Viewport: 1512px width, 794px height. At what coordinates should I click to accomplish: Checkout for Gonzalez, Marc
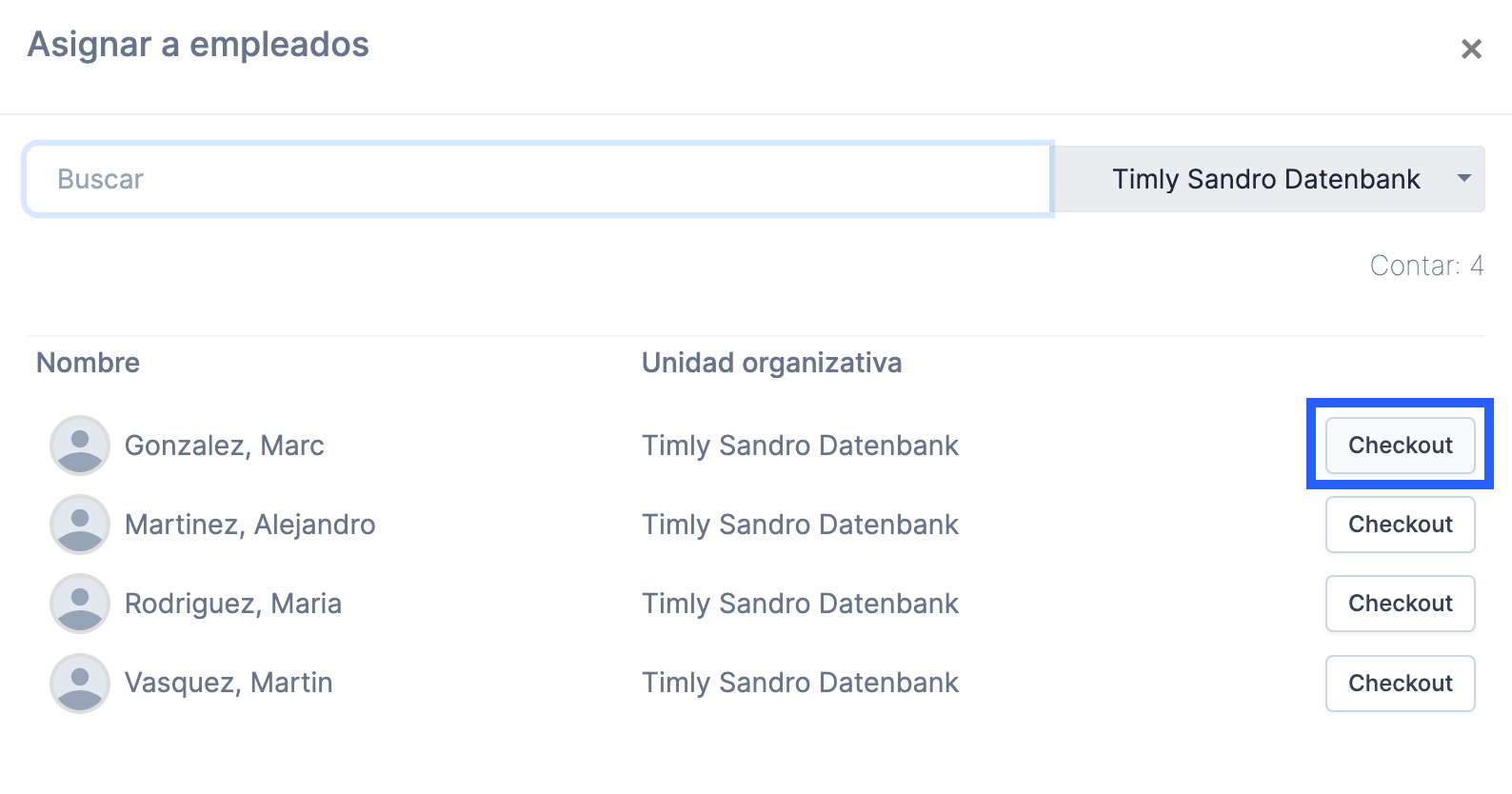[x=1401, y=446]
